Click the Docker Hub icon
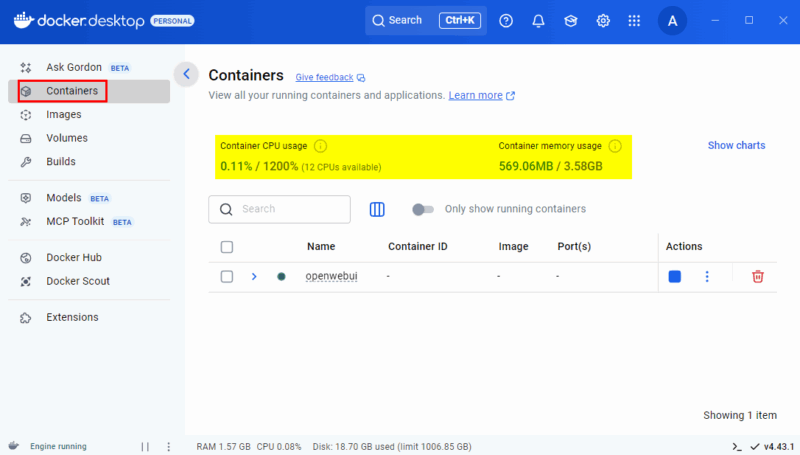800x455 pixels. (26, 258)
